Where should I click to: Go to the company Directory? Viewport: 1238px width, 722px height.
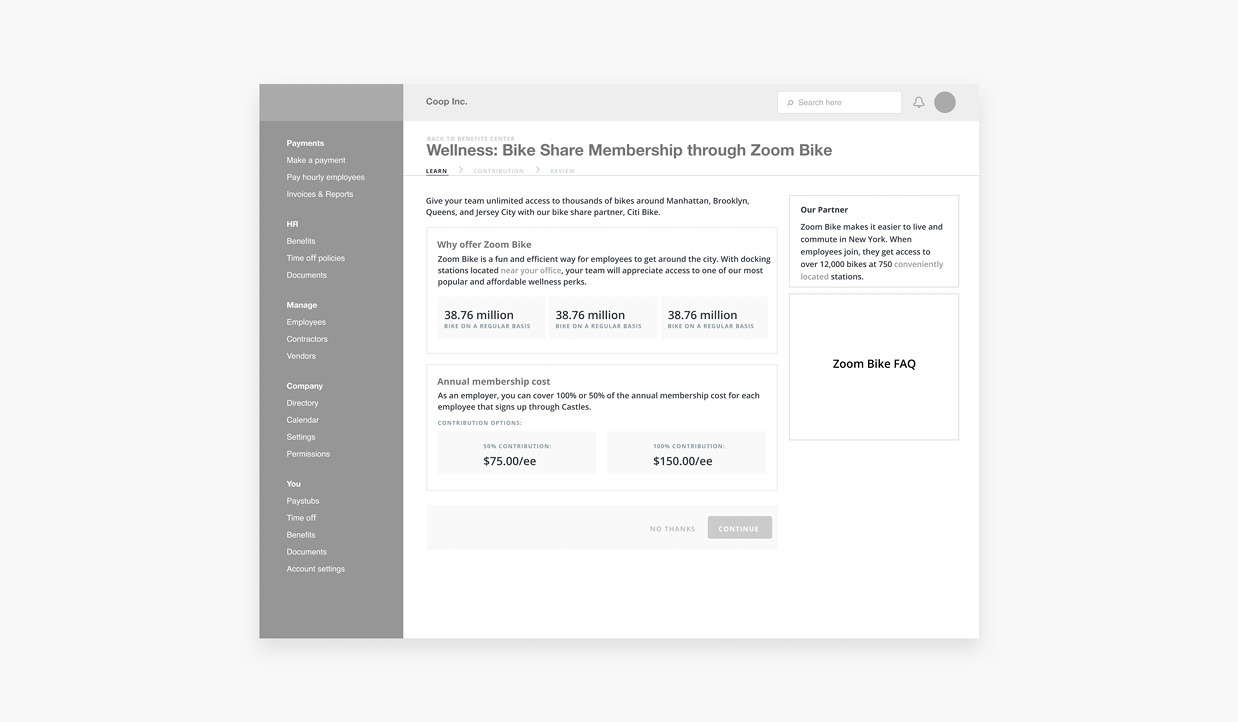click(x=303, y=403)
